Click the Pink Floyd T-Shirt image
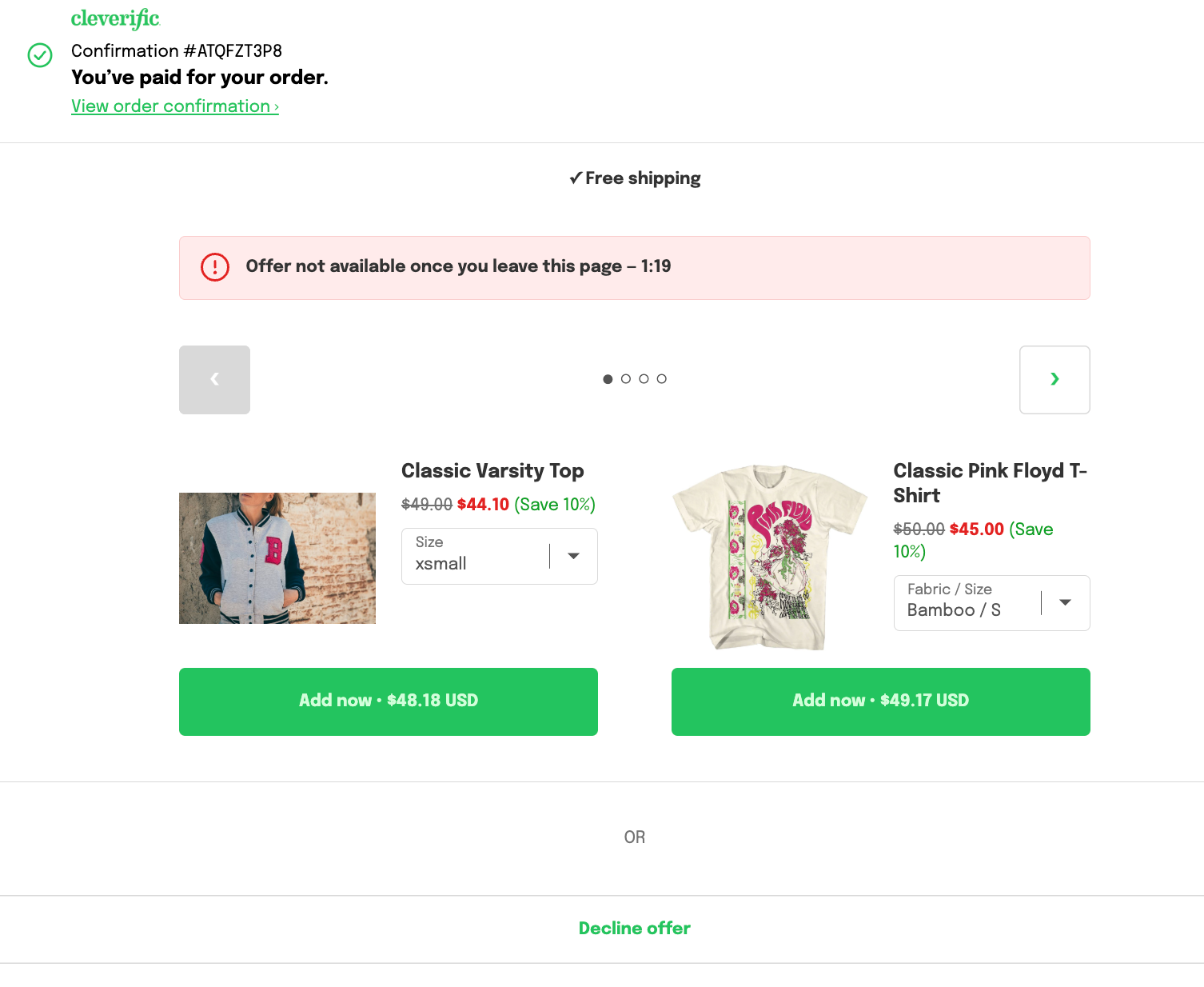Viewport: 1204px width, 987px height. pos(770,557)
